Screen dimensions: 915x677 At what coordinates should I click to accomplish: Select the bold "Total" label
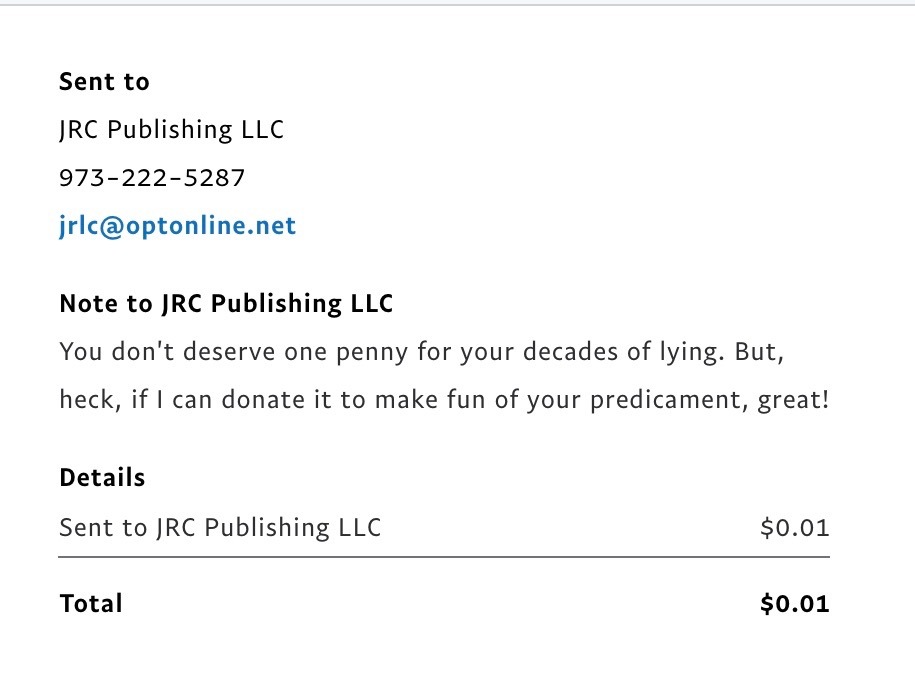[x=91, y=604]
